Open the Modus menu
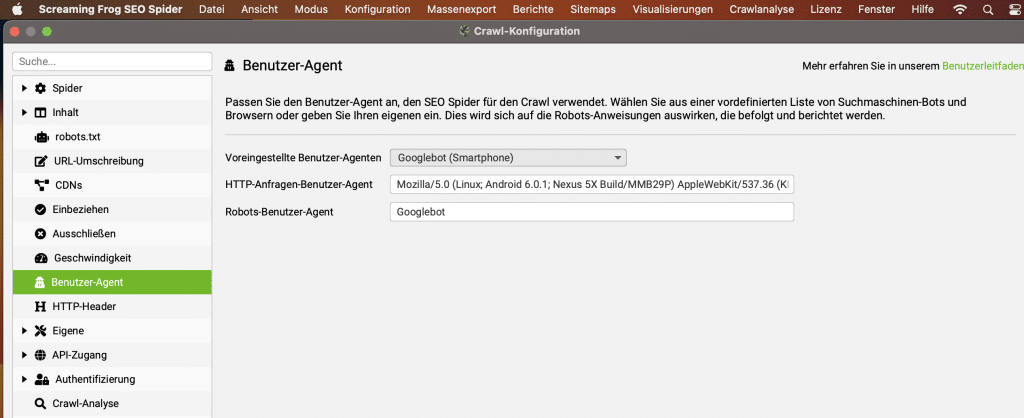The width and height of the screenshot is (1024, 418). click(x=312, y=9)
